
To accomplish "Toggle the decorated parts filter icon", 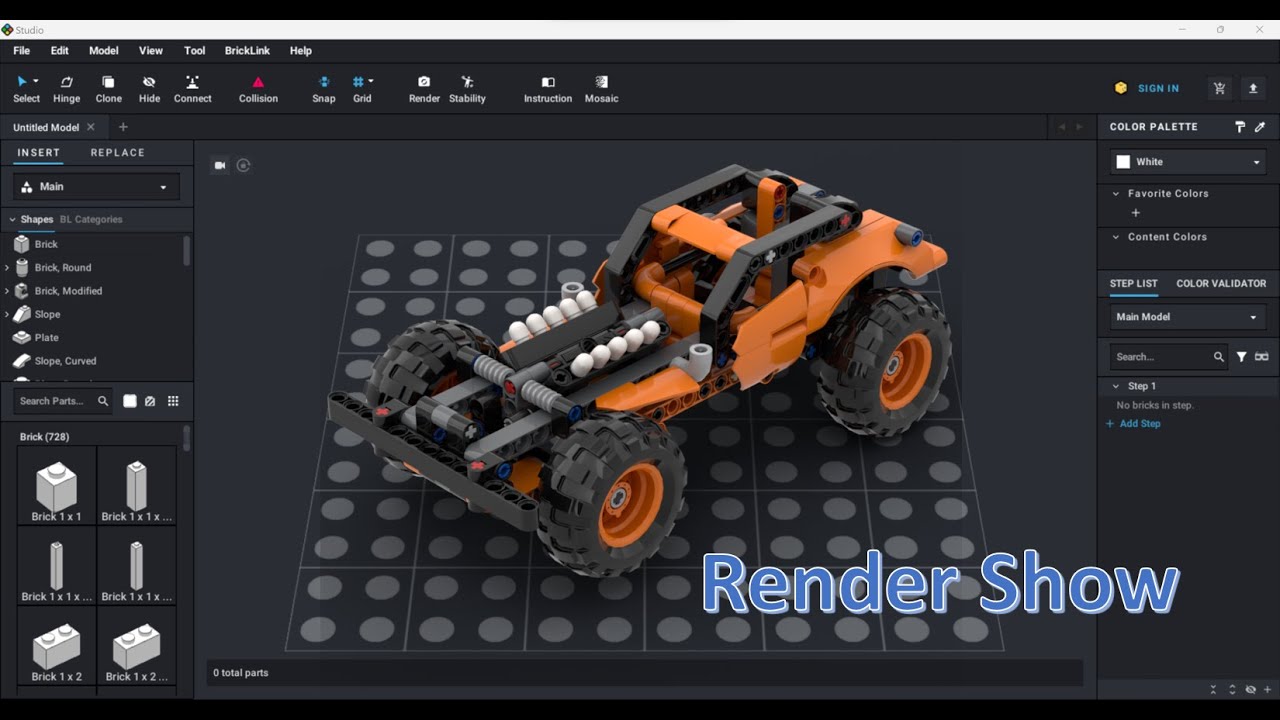I will pyautogui.click(x=150, y=401).
